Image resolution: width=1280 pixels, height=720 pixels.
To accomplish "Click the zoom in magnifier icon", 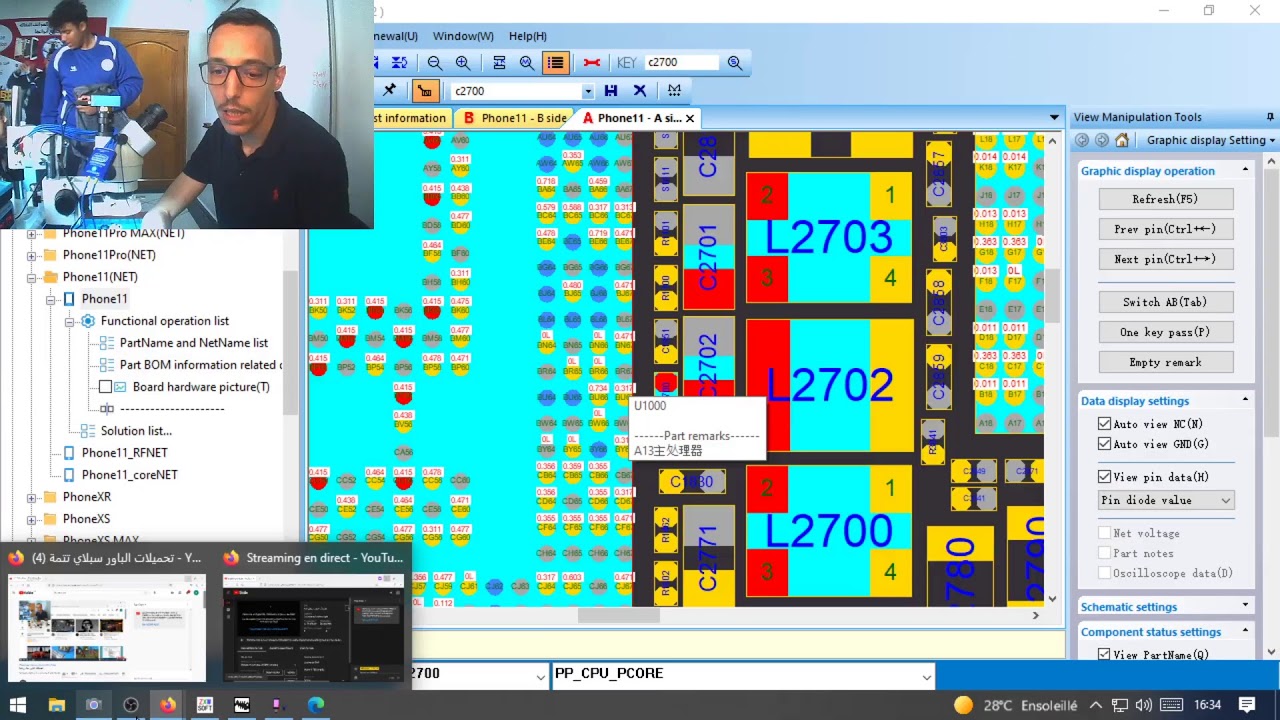I will 463,63.
